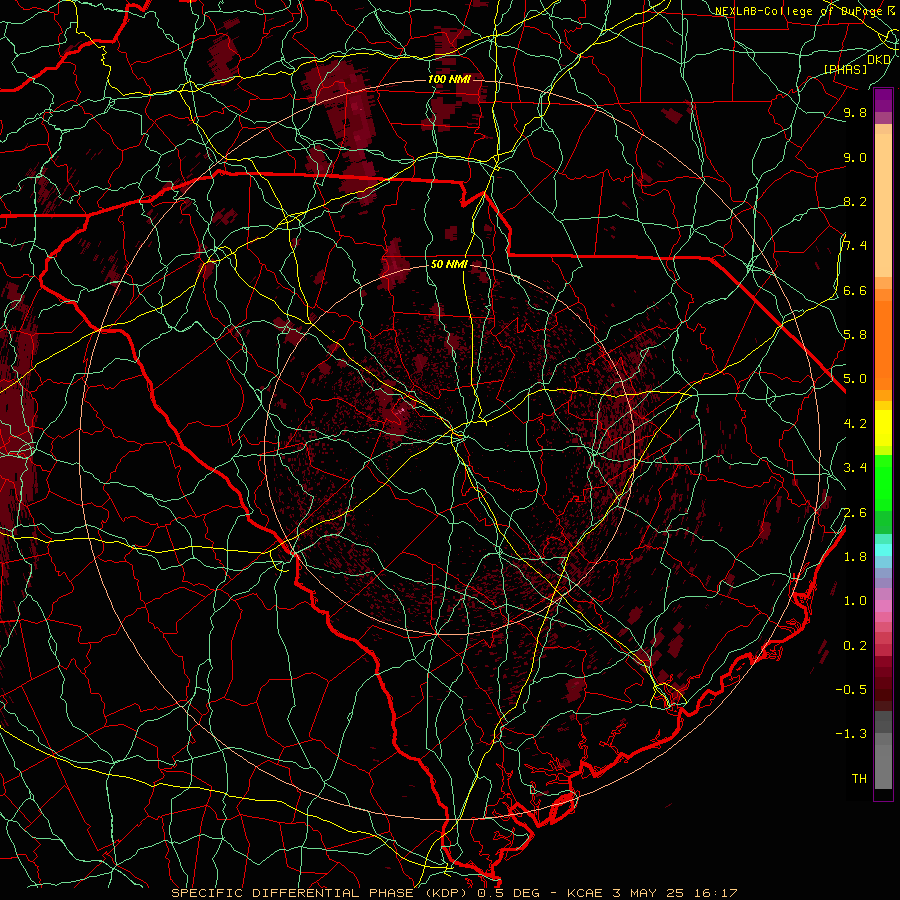The height and width of the screenshot is (900, 900).
Task: Click the 0.2 value on color scale
Action: [855, 646]
